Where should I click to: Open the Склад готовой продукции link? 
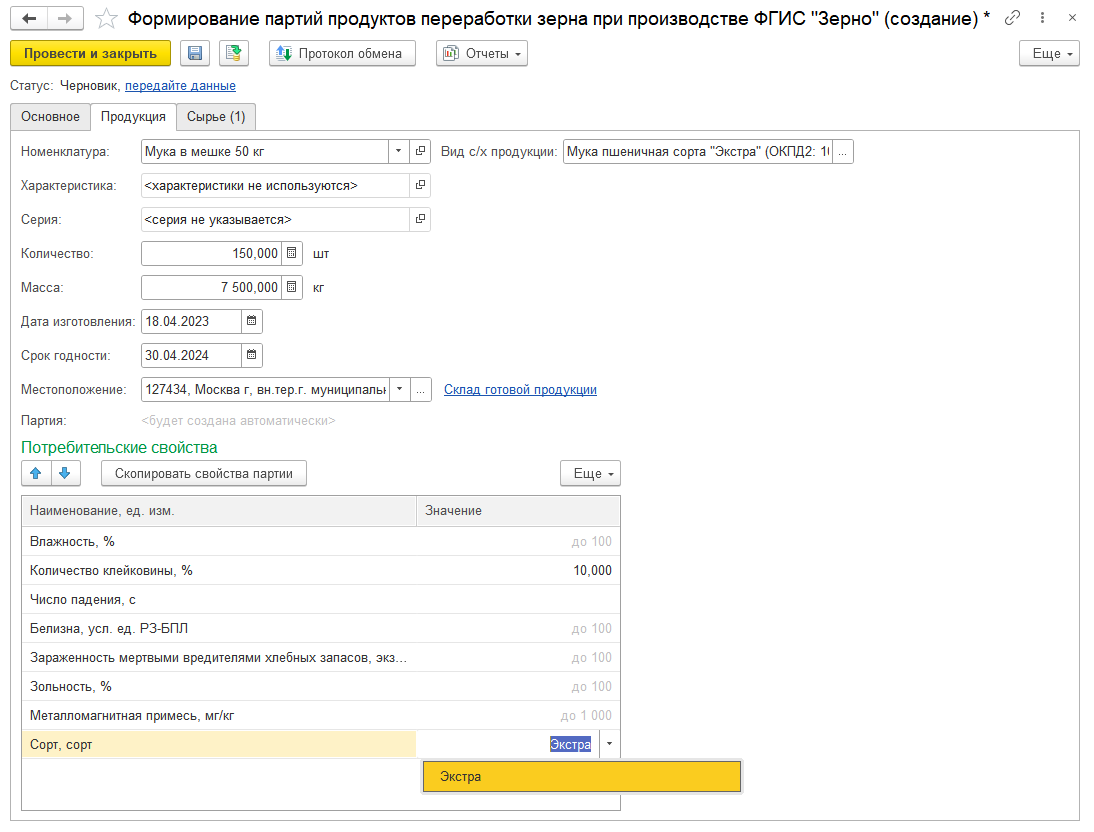point(520,390)
